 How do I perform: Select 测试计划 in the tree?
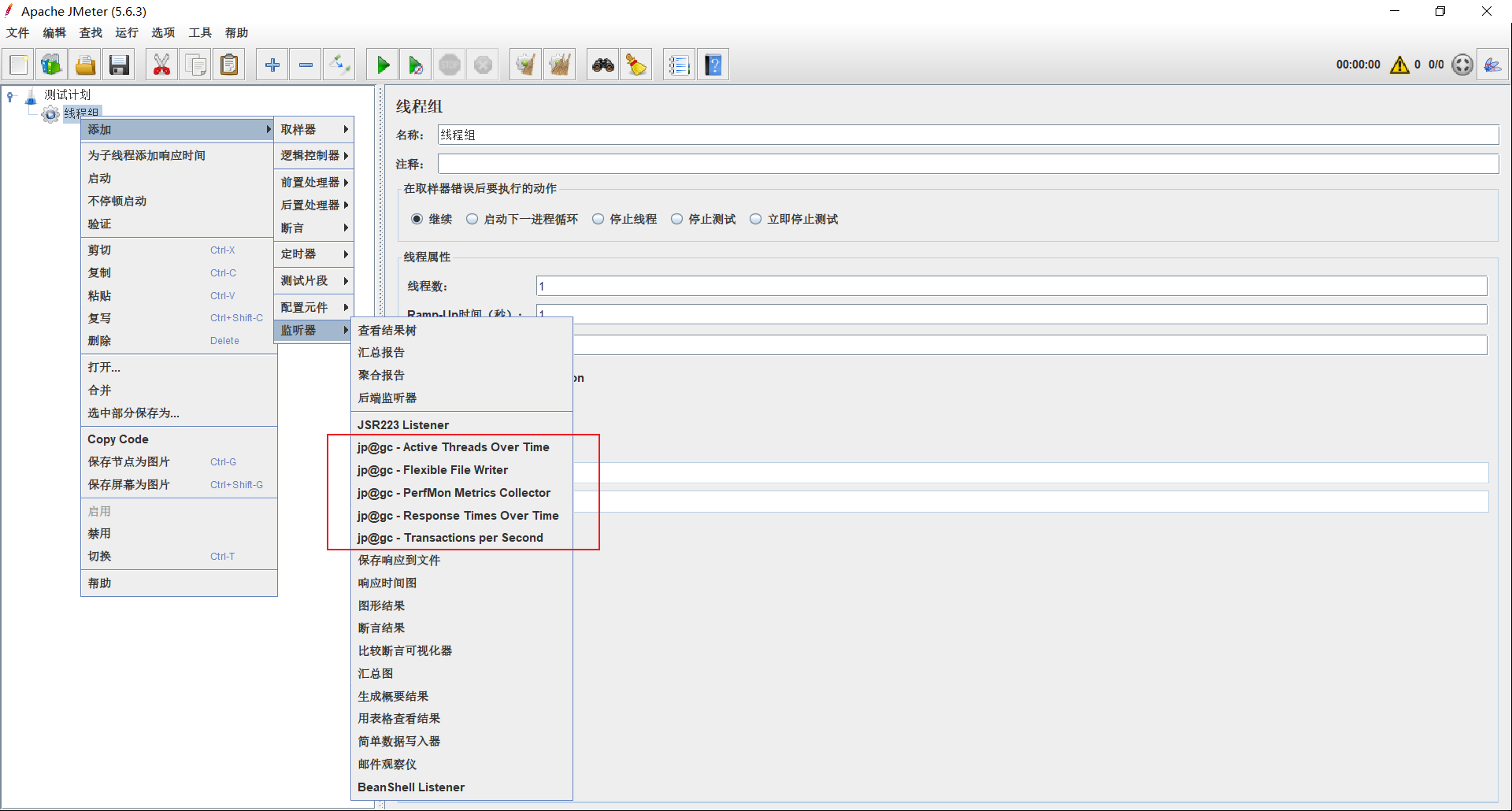[67, 95]
